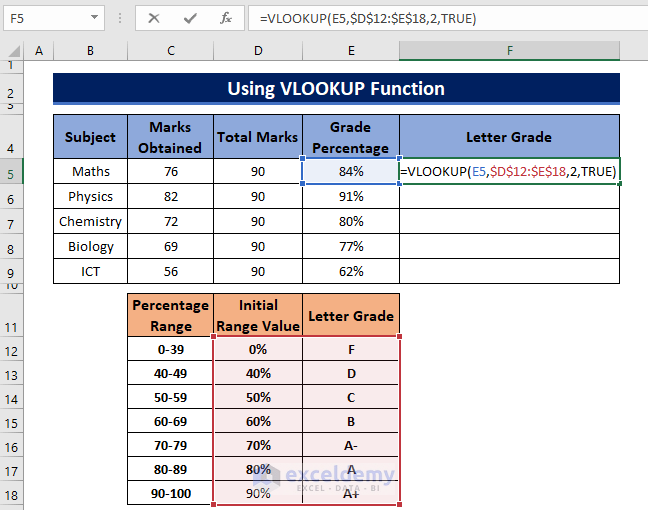Click the 70% initial range value cell

pos(258,445)
